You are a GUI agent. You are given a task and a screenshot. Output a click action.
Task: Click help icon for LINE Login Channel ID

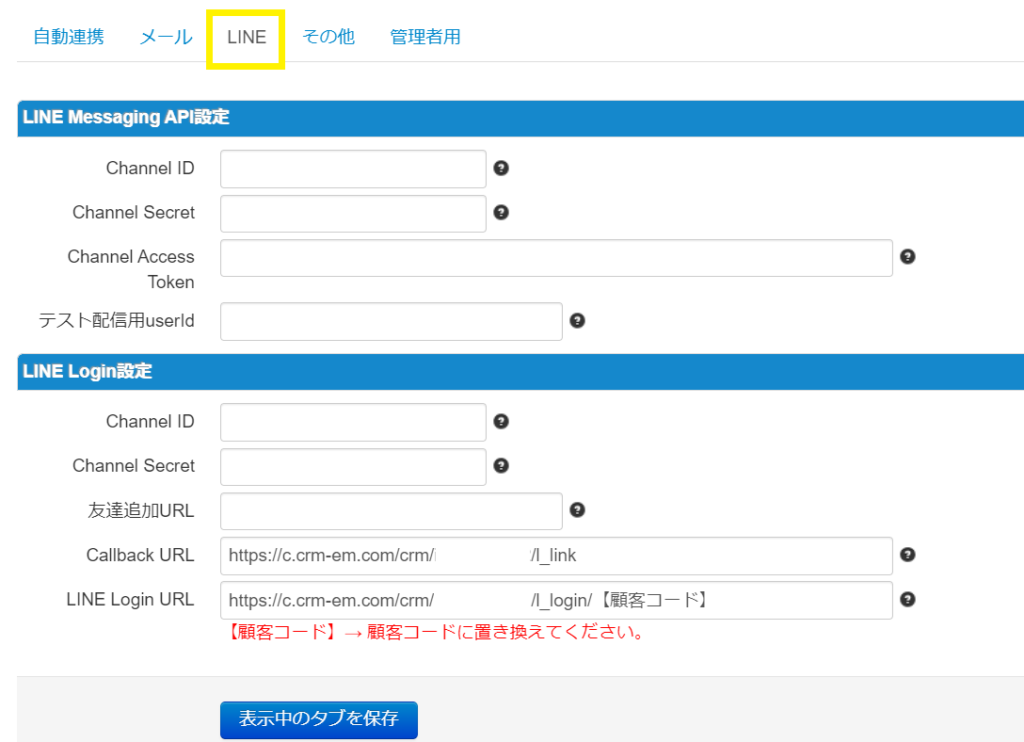click(x=502, y=421)
